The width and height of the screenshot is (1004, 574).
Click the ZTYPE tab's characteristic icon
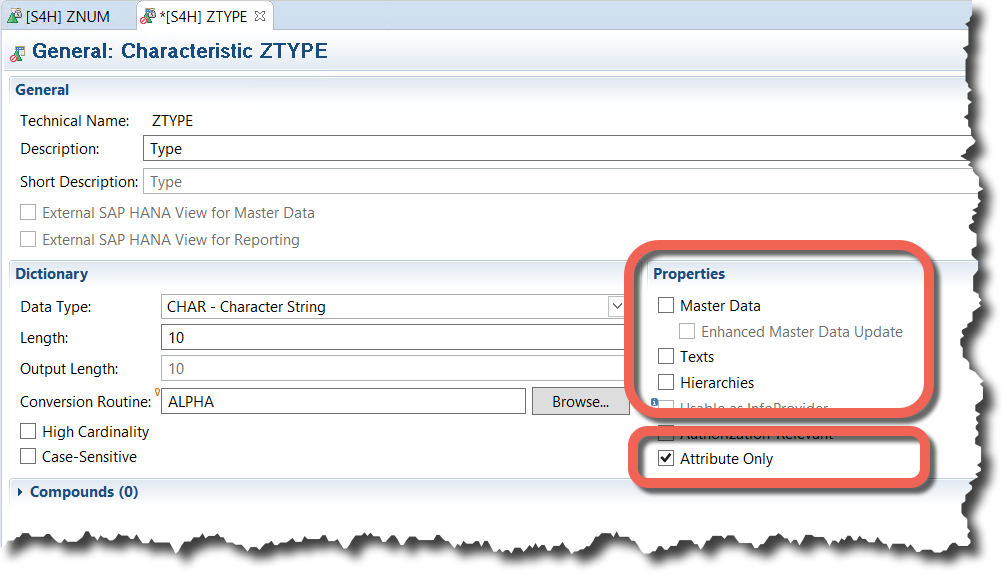pyautogui.click(x=149, y=17)
